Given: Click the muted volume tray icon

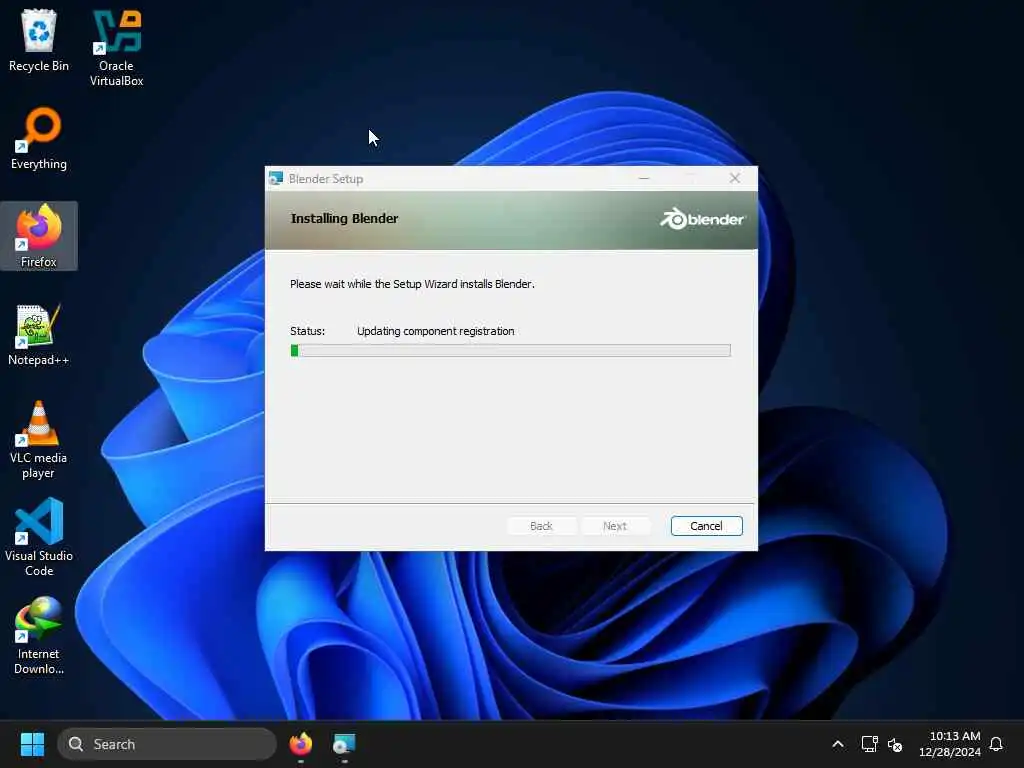Looking at the screenshot, I should pyautogui.click(x=895, y=744).
